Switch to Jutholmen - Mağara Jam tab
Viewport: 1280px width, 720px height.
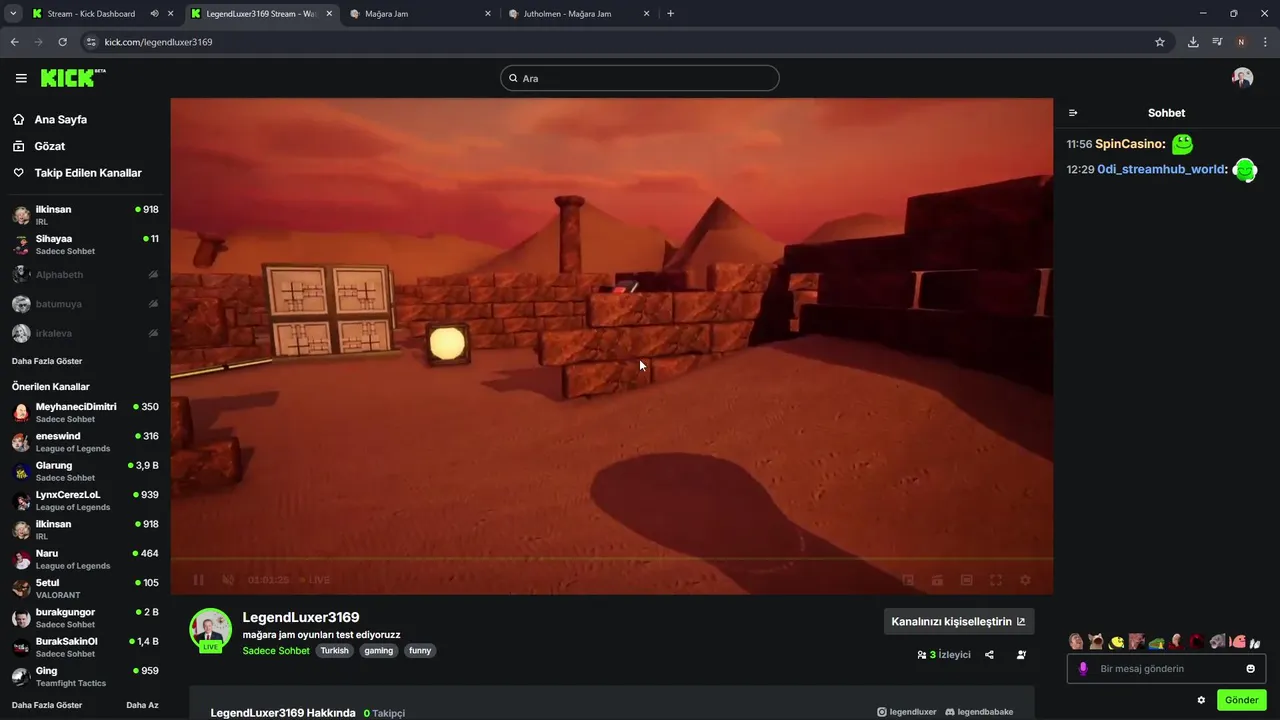[x=578, y=14]
